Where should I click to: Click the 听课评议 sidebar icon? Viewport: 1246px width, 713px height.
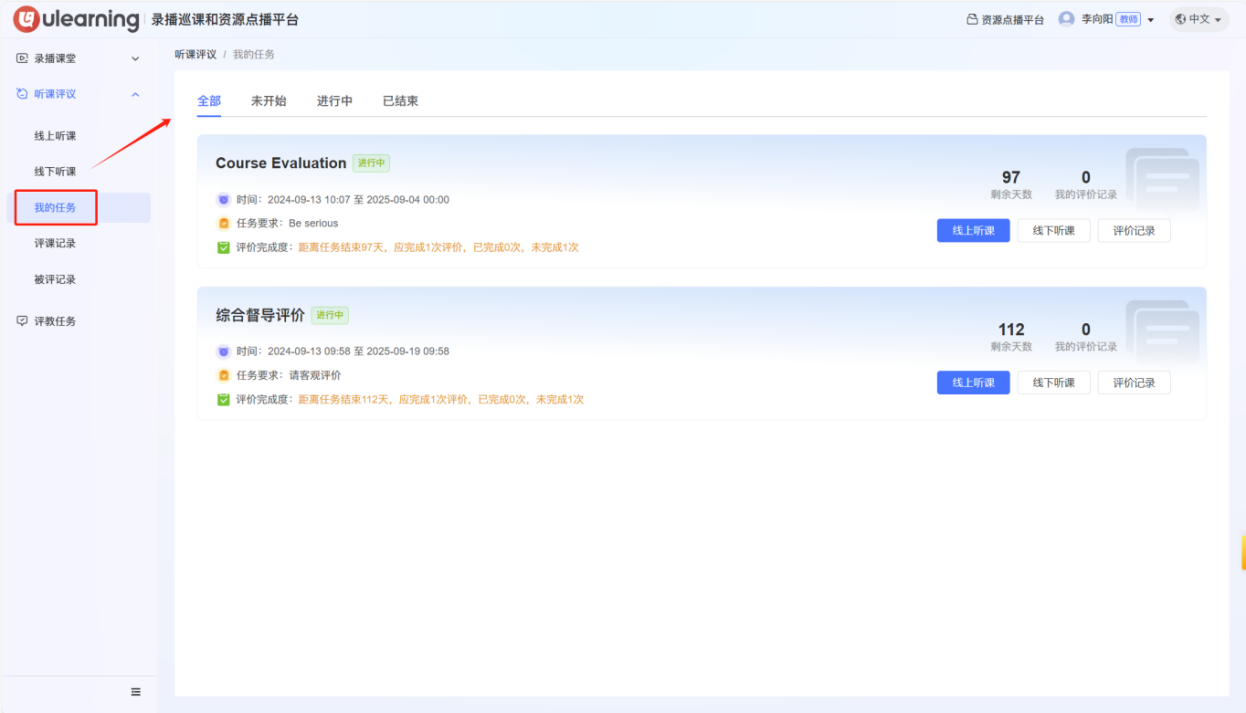coord(22,94)
